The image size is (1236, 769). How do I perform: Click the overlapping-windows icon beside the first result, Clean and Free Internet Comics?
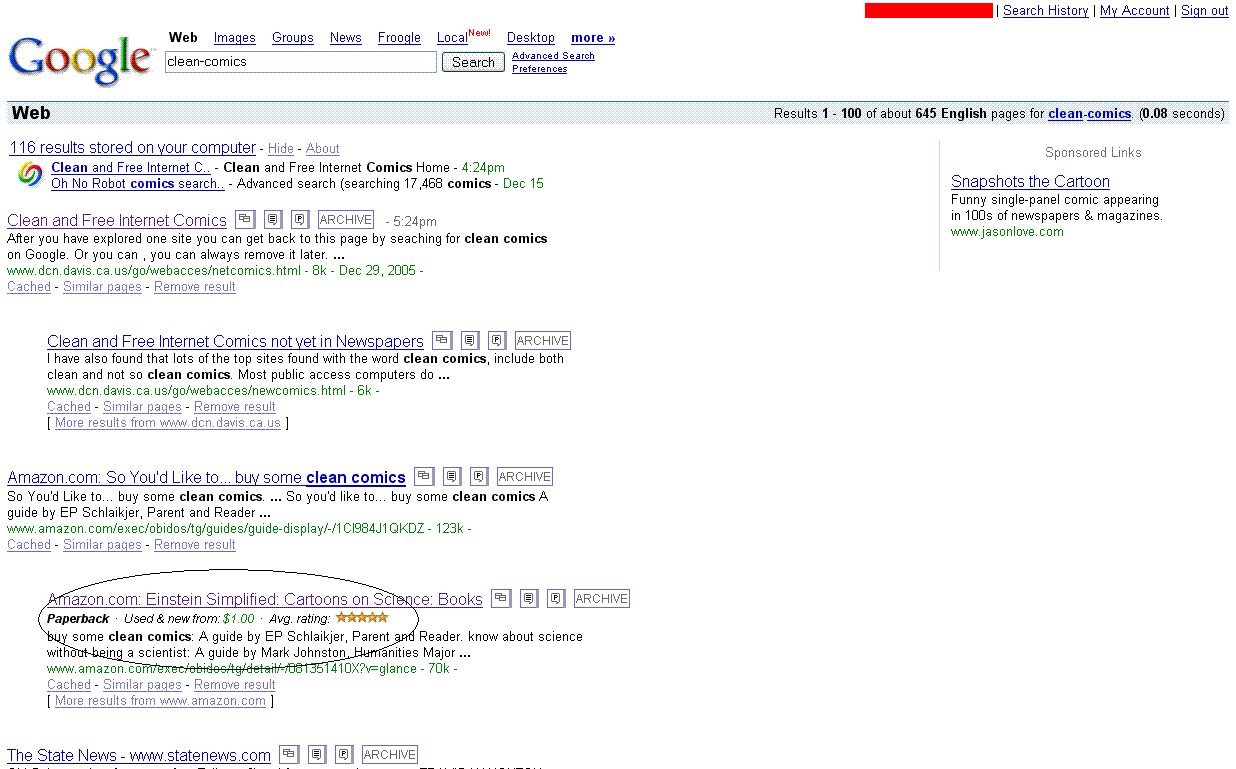pyautogui.click(x=245, y=220)
